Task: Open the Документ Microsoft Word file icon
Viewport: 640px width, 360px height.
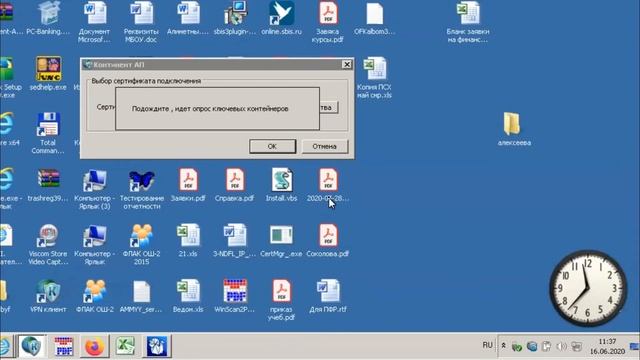Action: 95,21
